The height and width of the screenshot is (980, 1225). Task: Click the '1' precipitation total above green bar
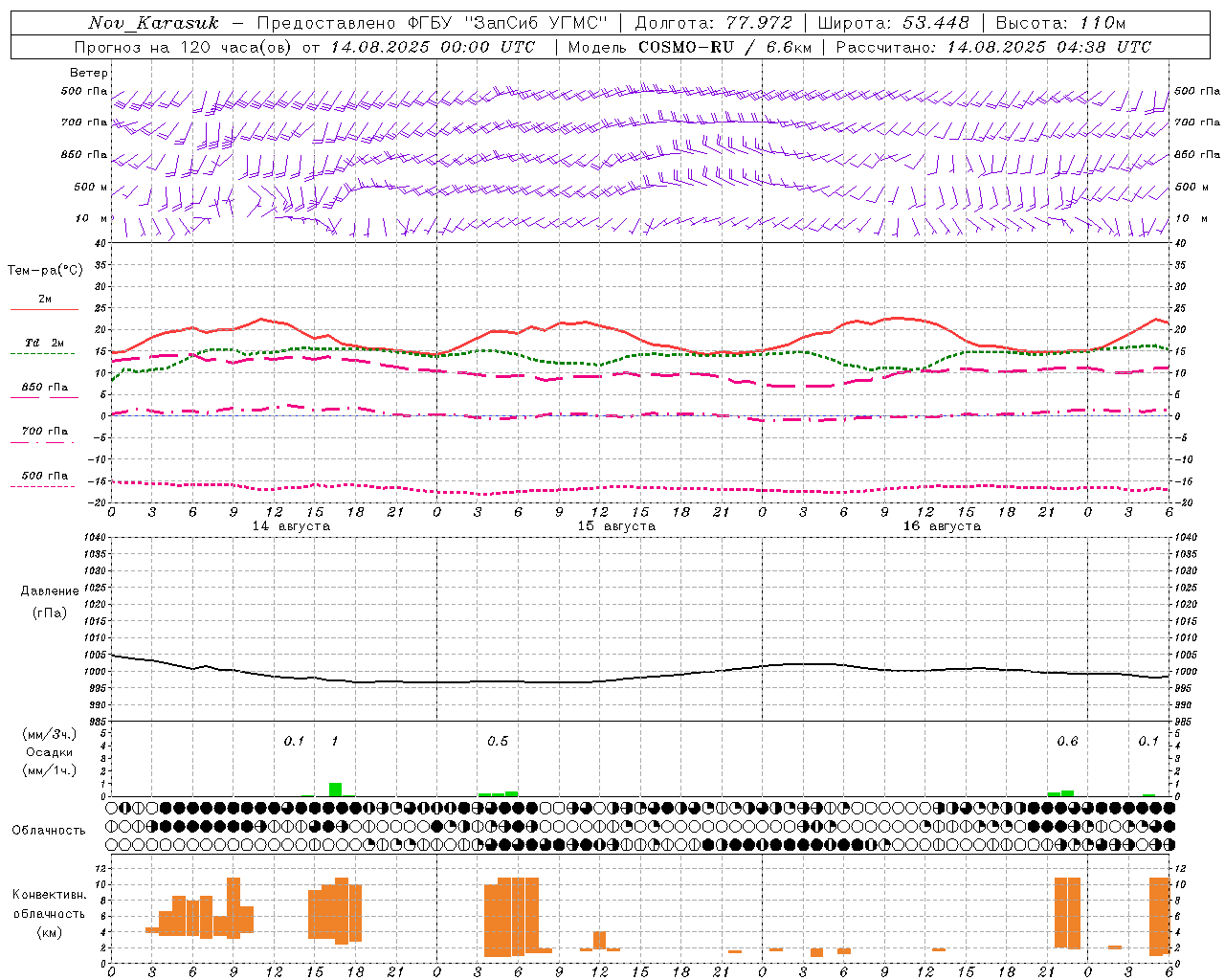pyautogui.click(x=335, y=742)
